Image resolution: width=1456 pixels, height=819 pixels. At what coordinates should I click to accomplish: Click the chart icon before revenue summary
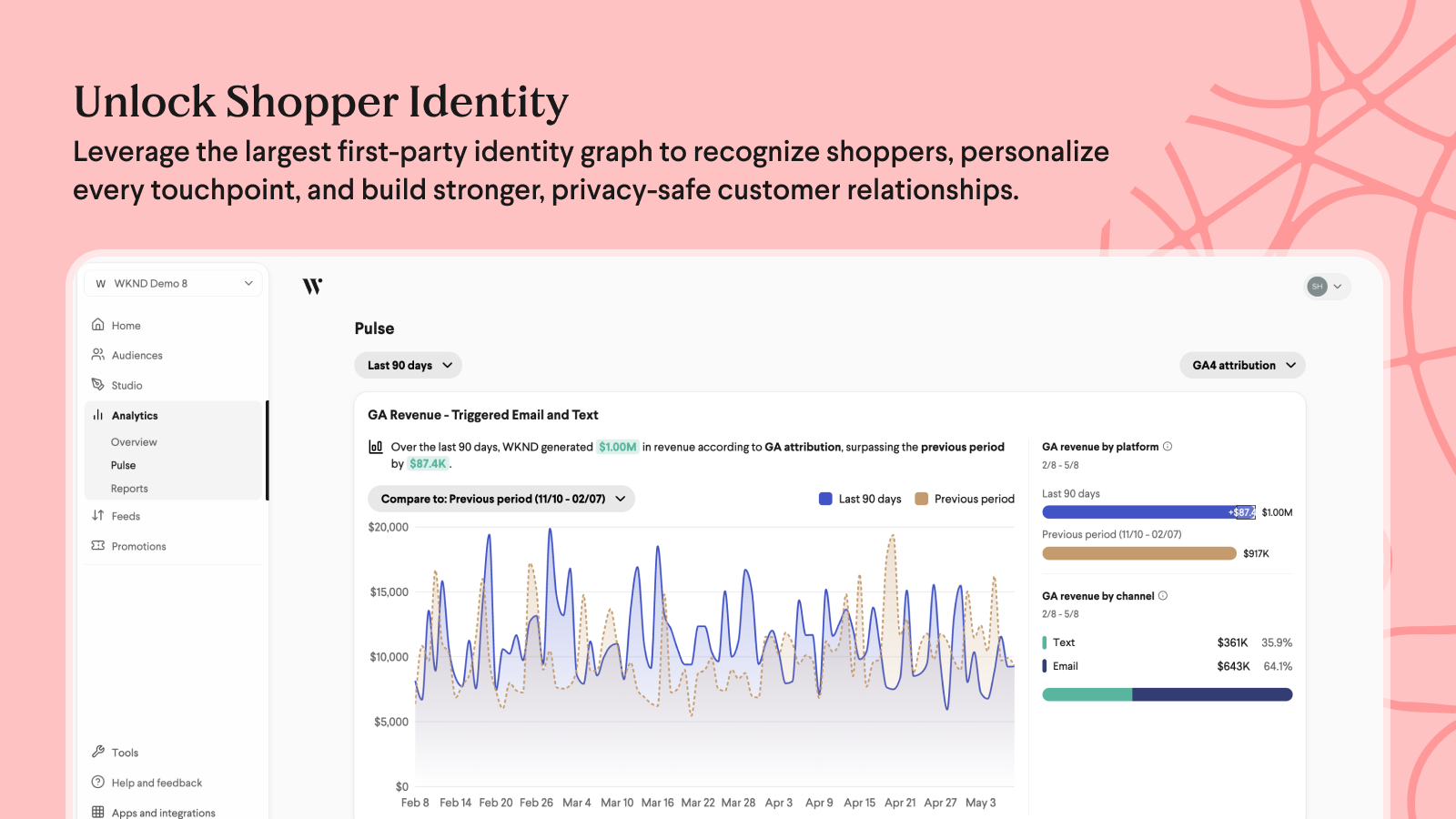coord(375,447)
